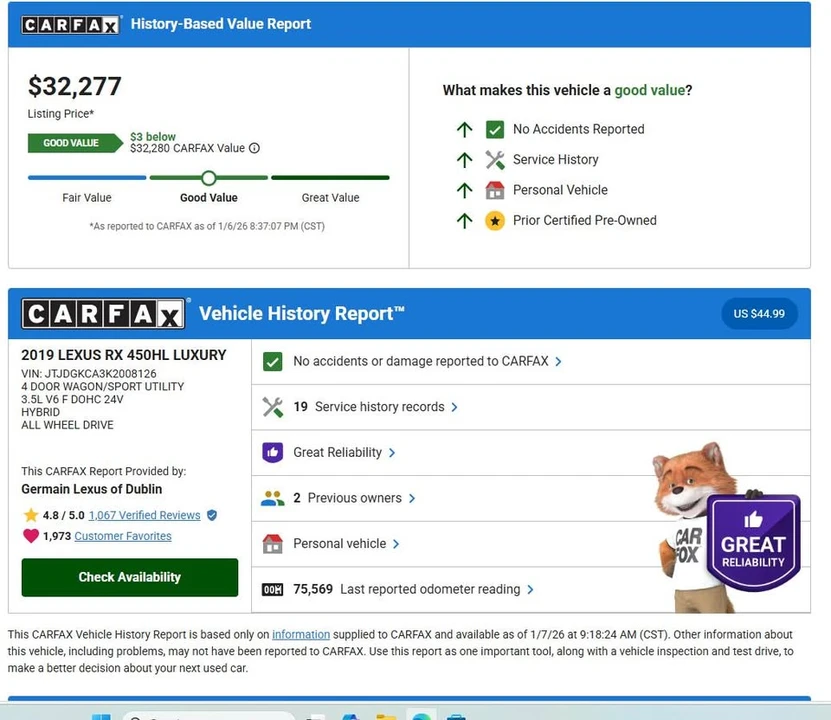Click the 'Great Value' label

(330, 198)
